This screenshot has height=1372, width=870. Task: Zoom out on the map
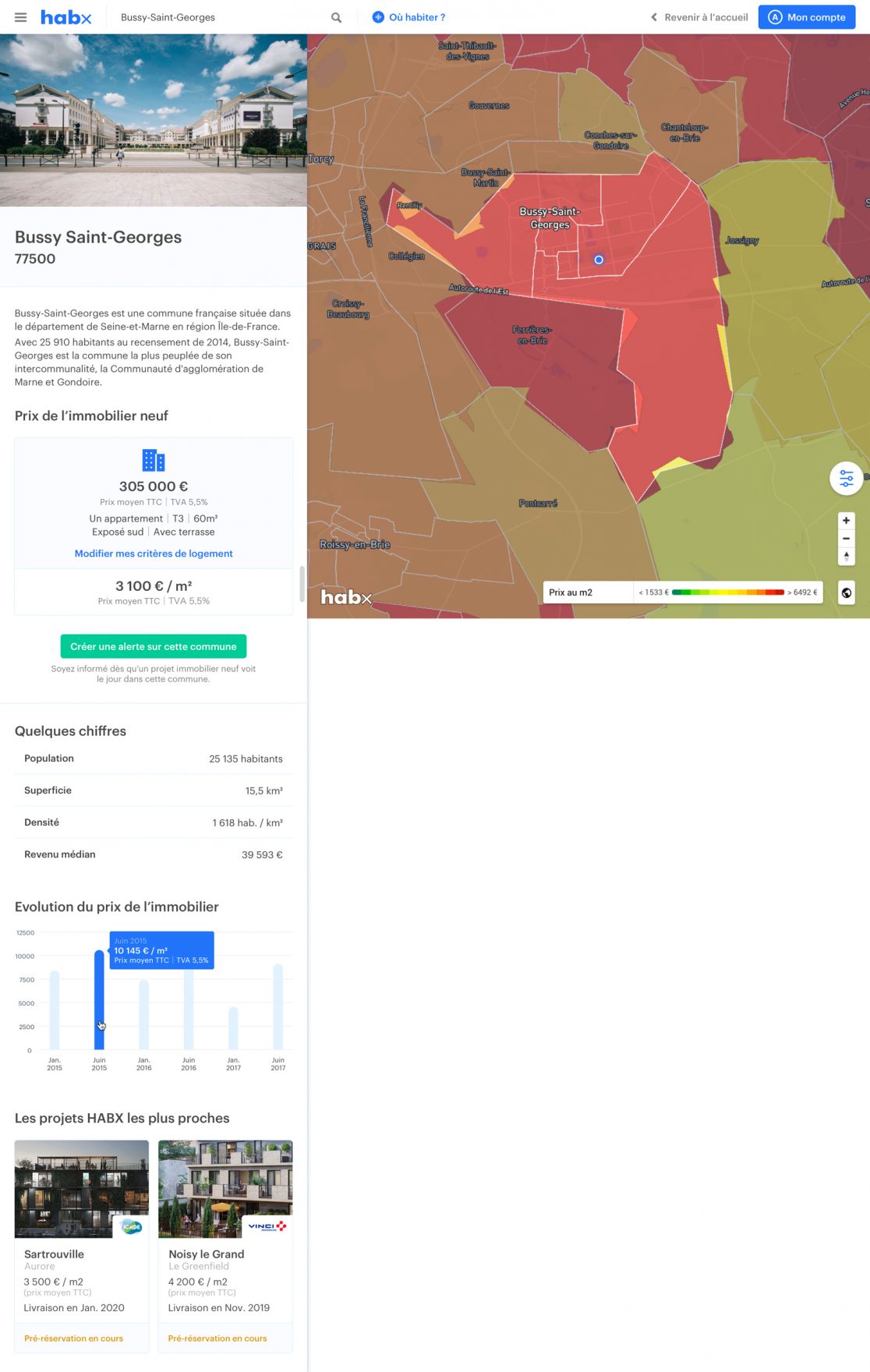click(846, 539)
